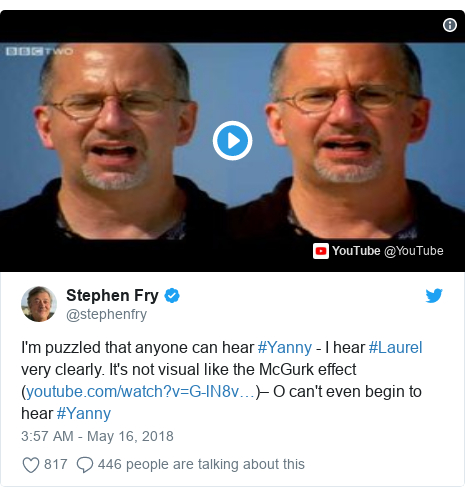Open the @YouTube attribution on video
Viewport: 465px width, 497px height.
pyautogui.click(x=414, y=251)
